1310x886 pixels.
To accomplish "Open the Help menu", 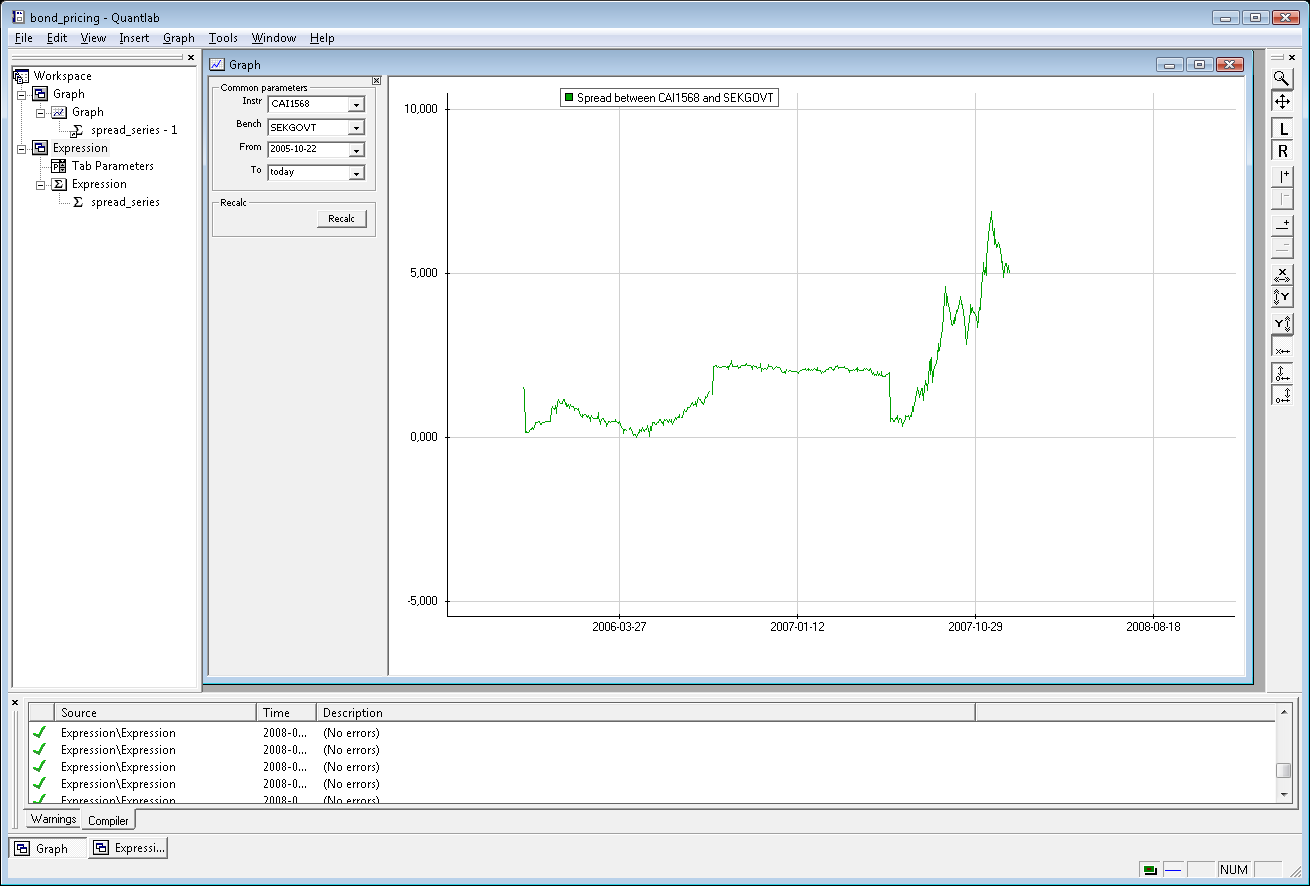I will 322,38.
